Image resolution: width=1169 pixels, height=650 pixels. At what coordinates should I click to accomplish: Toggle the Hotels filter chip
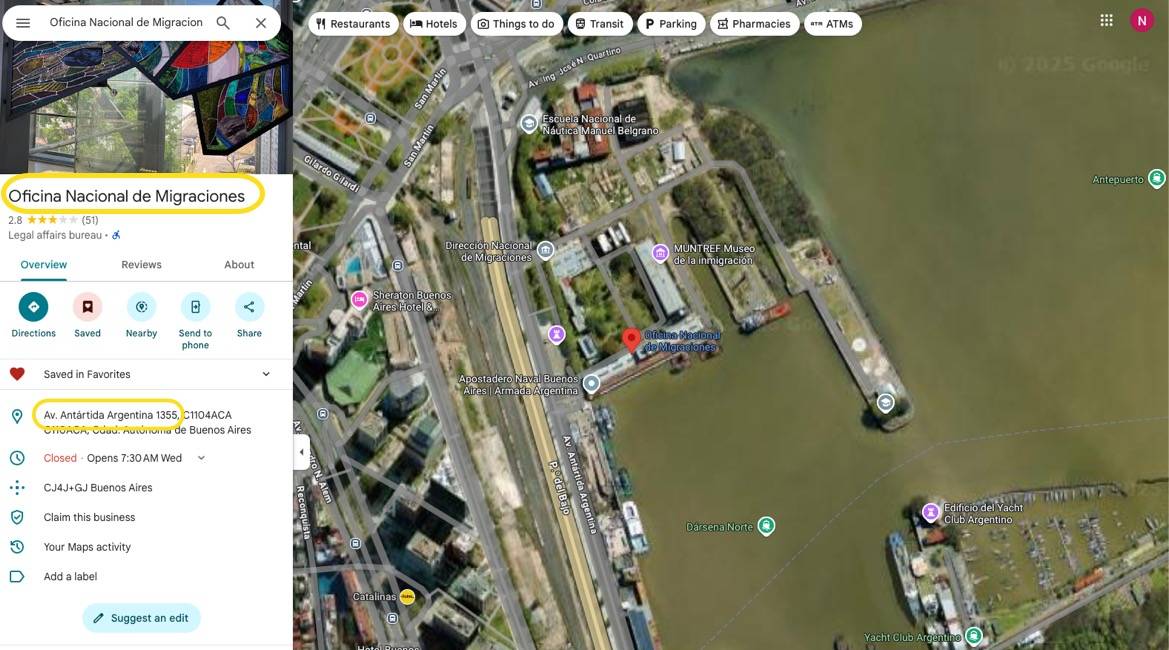(x=434, y=24)
